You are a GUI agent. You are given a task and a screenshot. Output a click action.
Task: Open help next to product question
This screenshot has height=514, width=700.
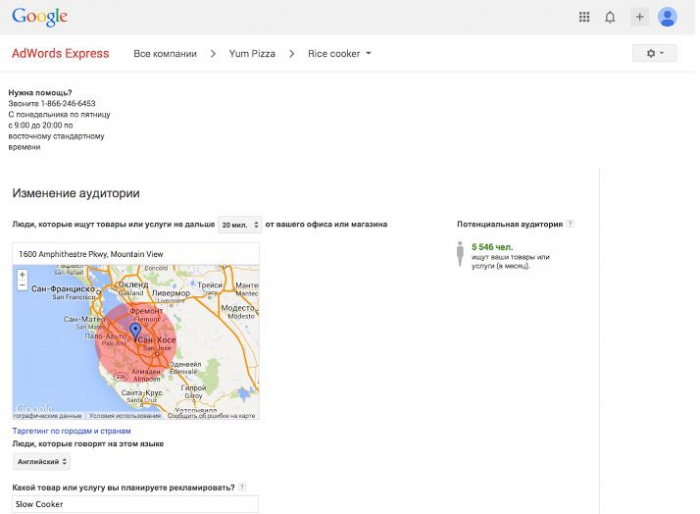(242, 487)
